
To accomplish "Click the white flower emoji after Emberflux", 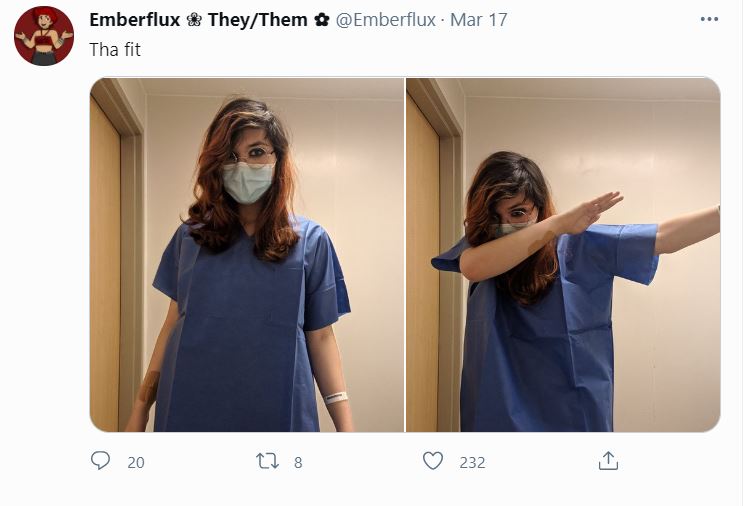I will click(x=194, y=20).
